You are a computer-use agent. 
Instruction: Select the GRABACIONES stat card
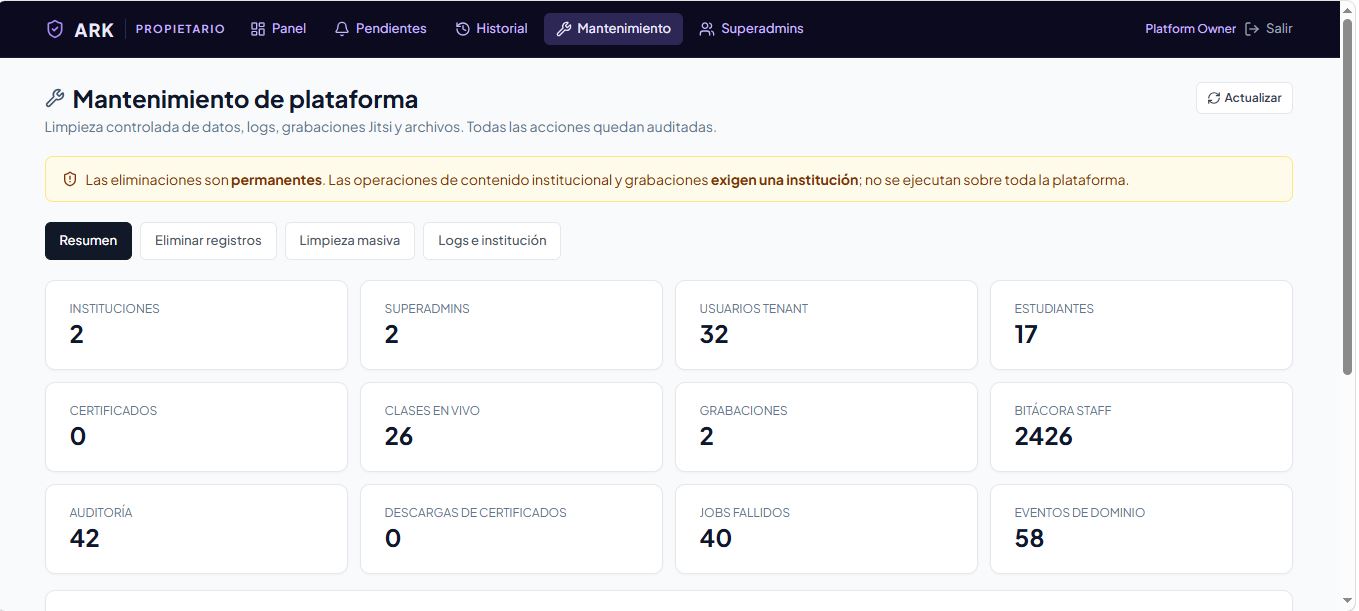pyautogui.click(x=826, y=427)
